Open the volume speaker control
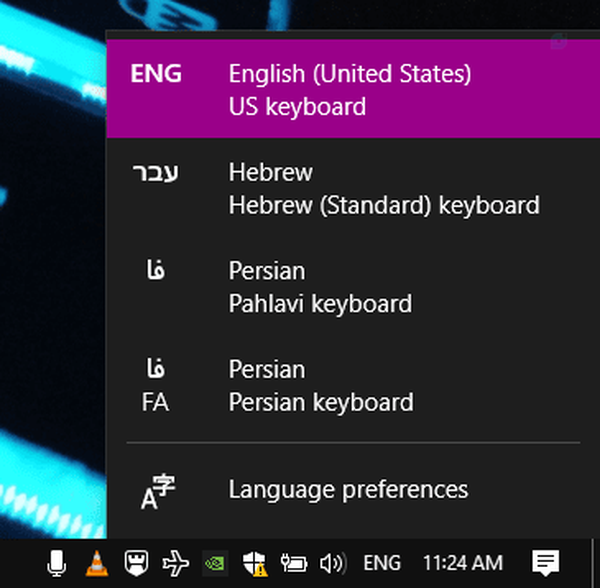The image size is (600, 588). coord(333,563)
